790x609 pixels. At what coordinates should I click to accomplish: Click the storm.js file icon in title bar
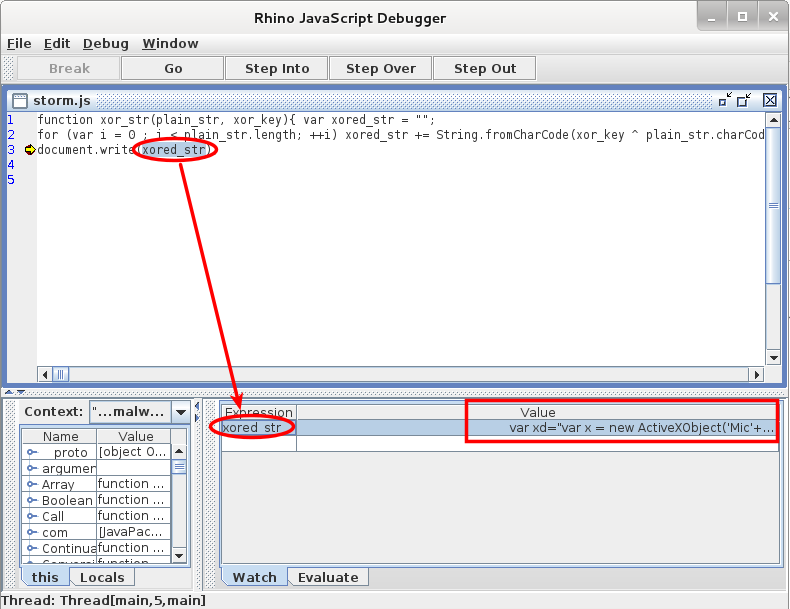click(20, 100)
